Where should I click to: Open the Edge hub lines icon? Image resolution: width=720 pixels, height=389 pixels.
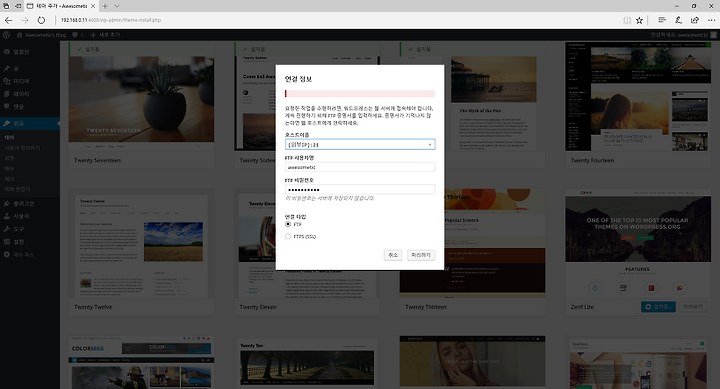pyautogui.click(x=662, y=20)
